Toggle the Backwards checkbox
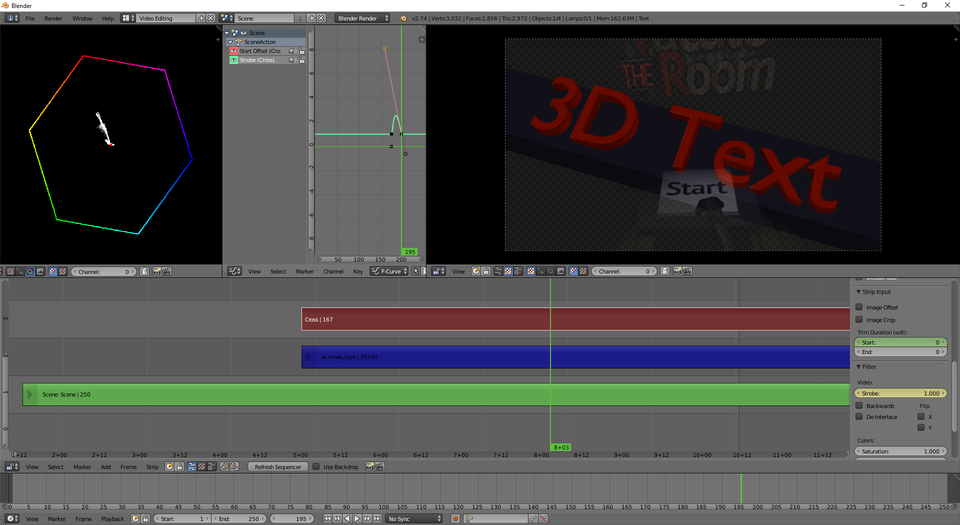This screenshot has width=960, height=525. coord(859,406)
